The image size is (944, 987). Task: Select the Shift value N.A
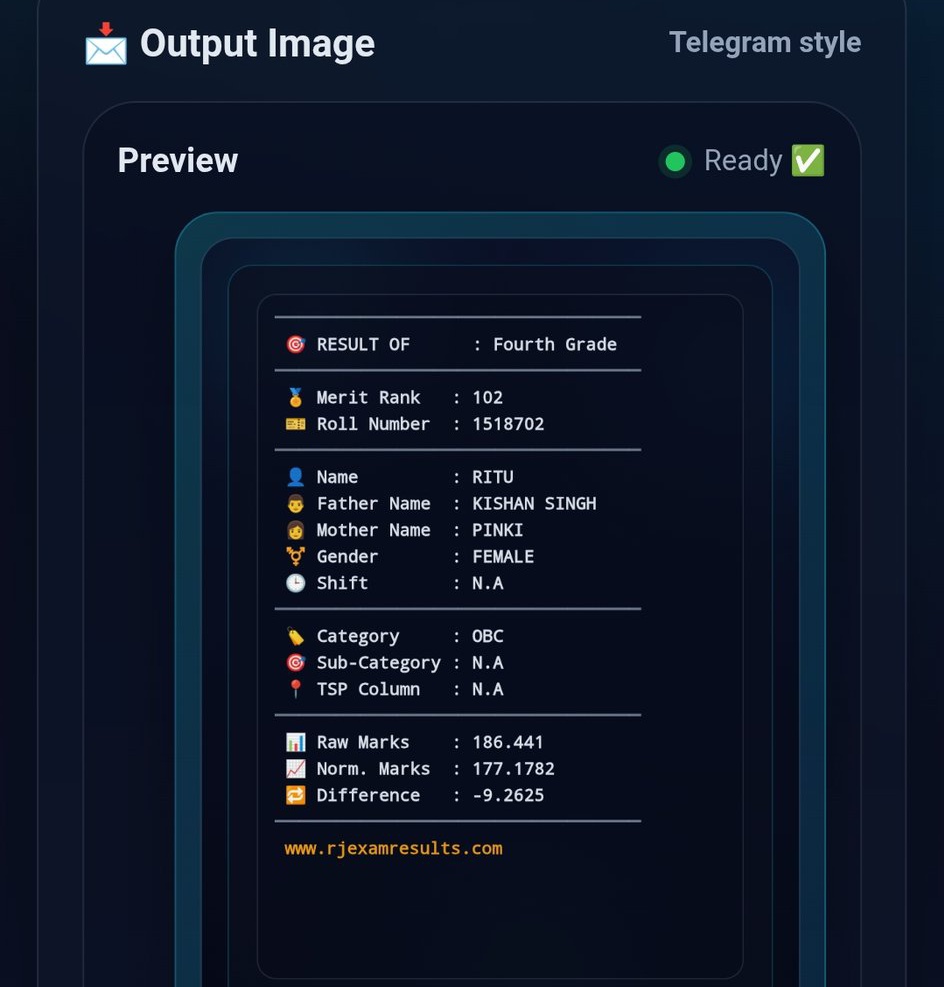tap(488, 583)
